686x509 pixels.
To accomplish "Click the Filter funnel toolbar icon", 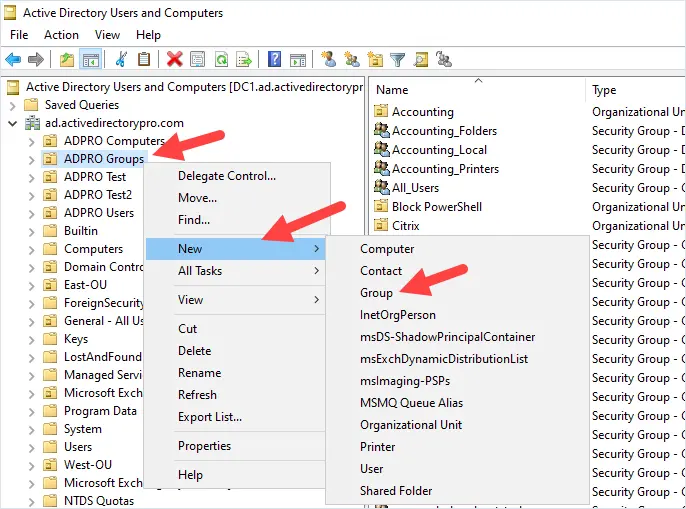I will point(398,59).
